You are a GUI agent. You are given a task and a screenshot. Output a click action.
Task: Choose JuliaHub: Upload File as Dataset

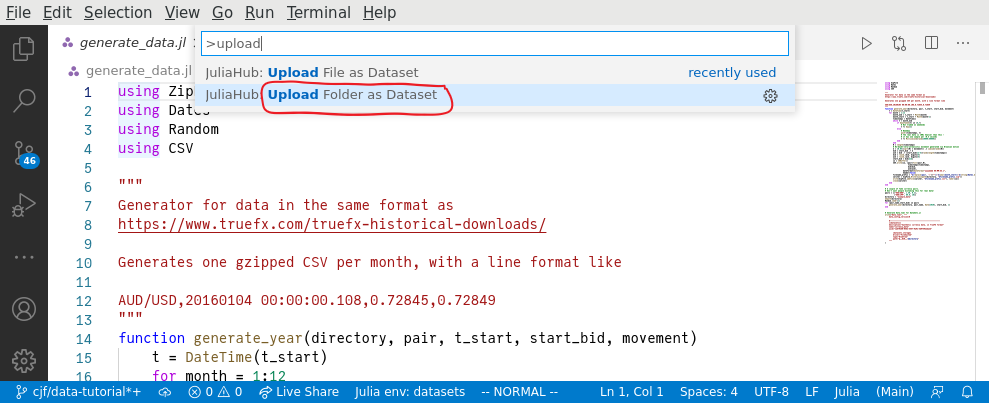click(x=494, y=73)
